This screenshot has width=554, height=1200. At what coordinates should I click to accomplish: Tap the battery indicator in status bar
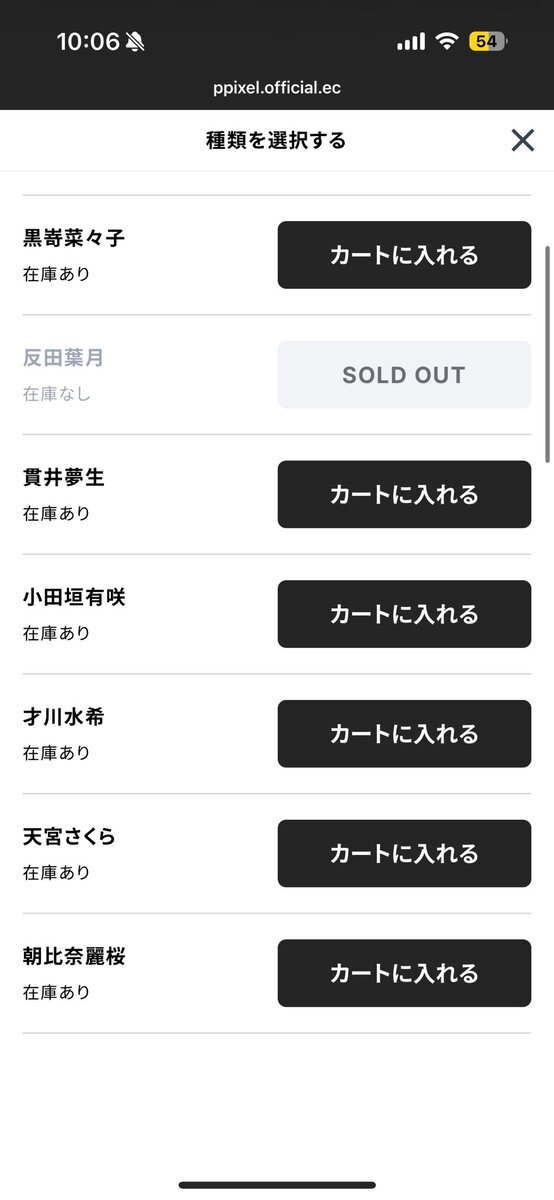(489, 41)
